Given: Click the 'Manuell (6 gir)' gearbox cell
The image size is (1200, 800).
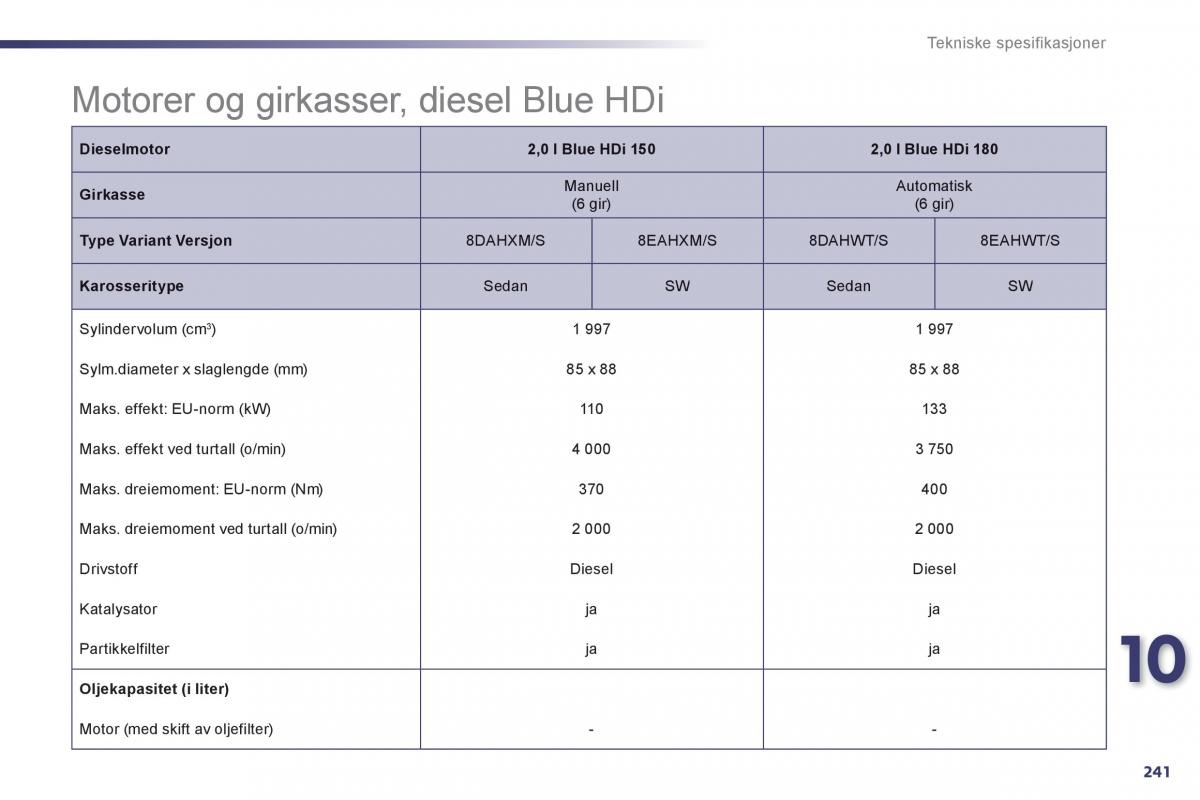Looking at the screenshot, I should (591, 195).
